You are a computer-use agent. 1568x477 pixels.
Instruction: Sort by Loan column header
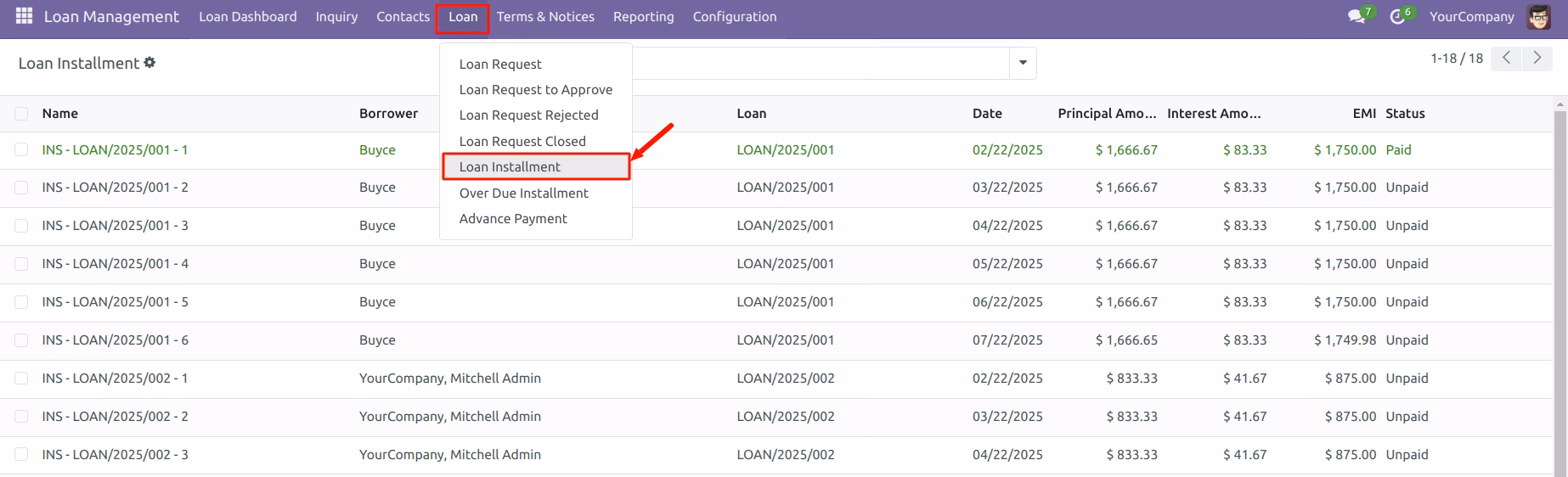[x=752, y=114]
